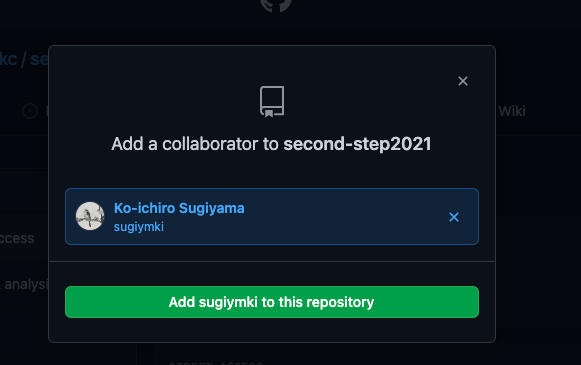This screenshot has height=365, width=581.
Task: Switch to the Wiki tab
Action: [512, 111]
